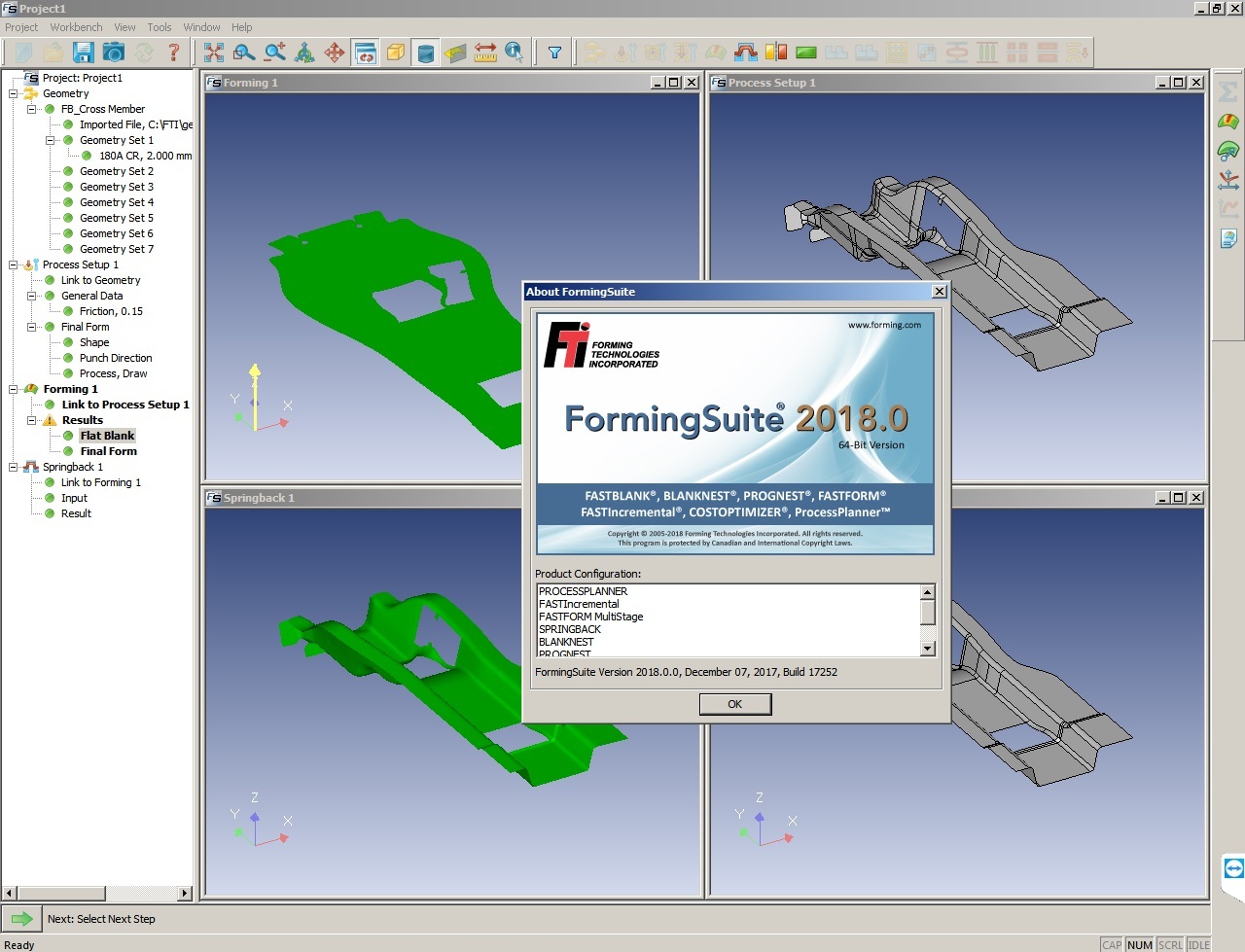Image resolution: width=1245 pixels, height=952 pixels.
Task: Click scroll-up arrow in Product Configuration list
Action: [928, 591]
